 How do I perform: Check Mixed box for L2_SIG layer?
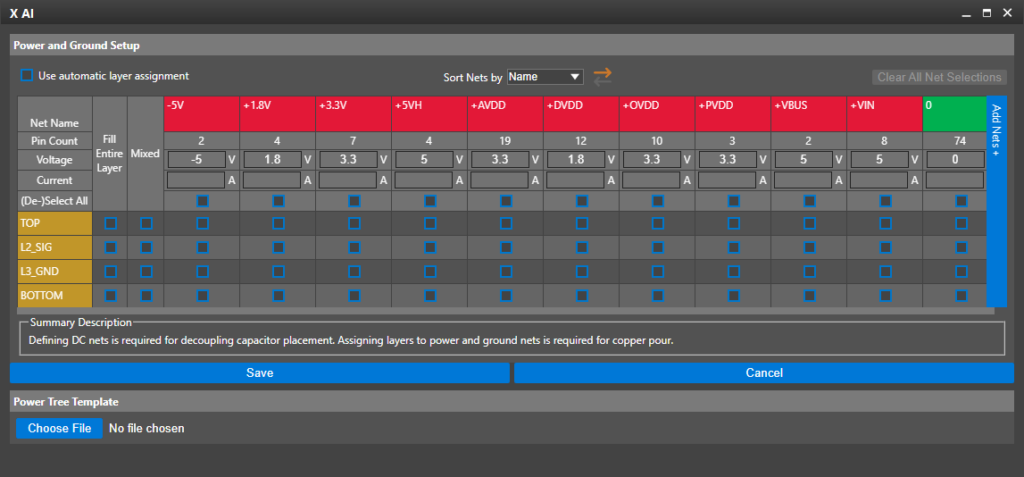pyautogui.click(x=146, y=247)
